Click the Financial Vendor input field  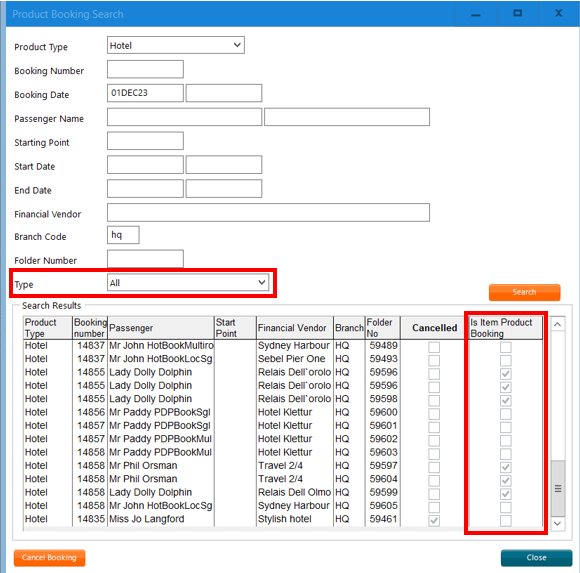(268, 212)
